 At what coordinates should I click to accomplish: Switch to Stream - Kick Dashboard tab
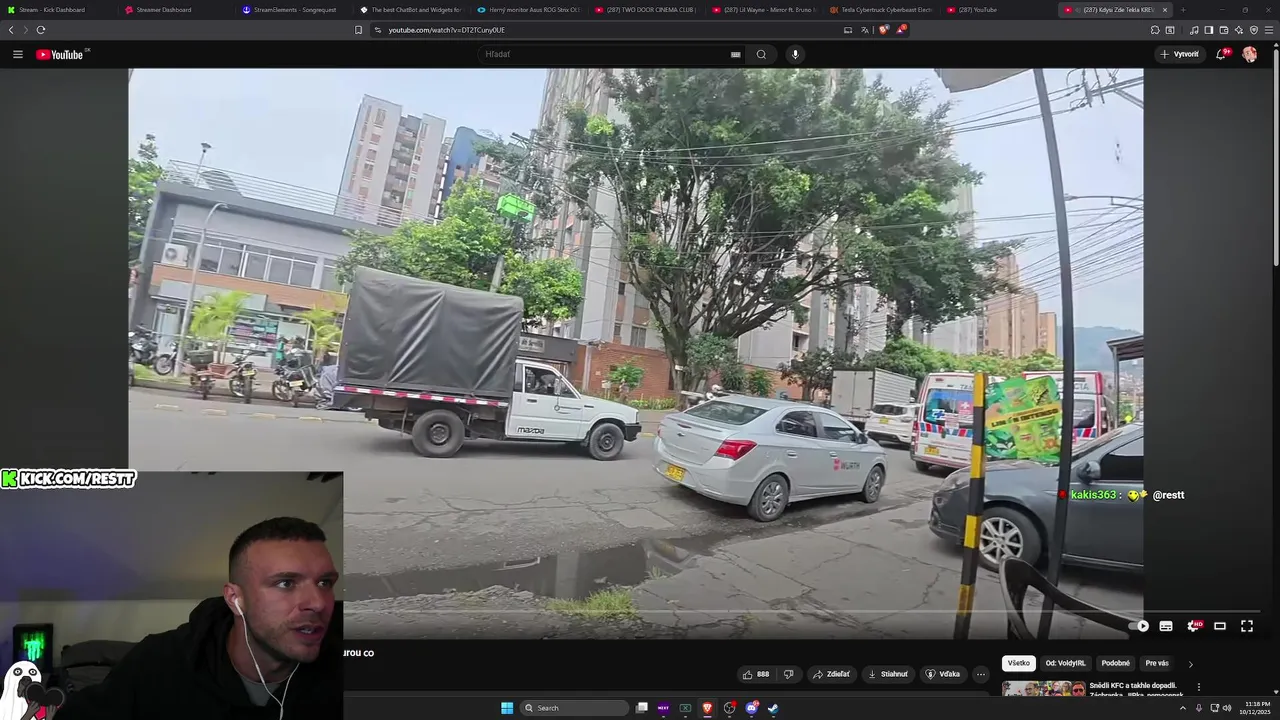tap(58, 10)
